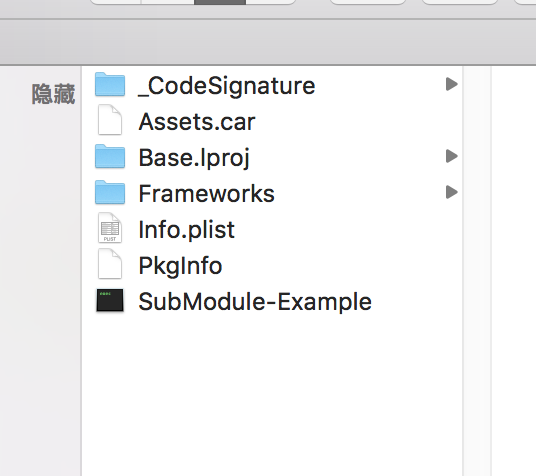Select the SubModule-Example black executable icon
The height and width of the screenshot is (476, 536).
pos(110,300)
